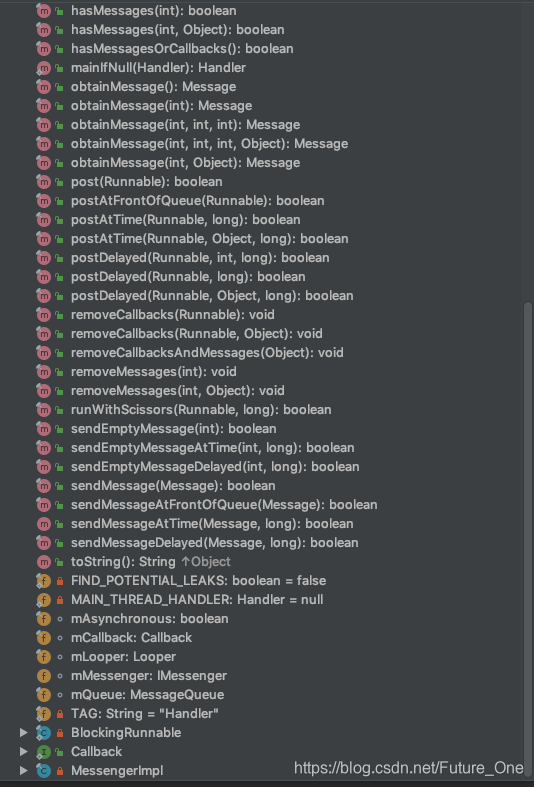Click the structure panel vertical scrollbar
This screenshot has width=534, height=787.
pyautogui.click(x=527, y=540)
